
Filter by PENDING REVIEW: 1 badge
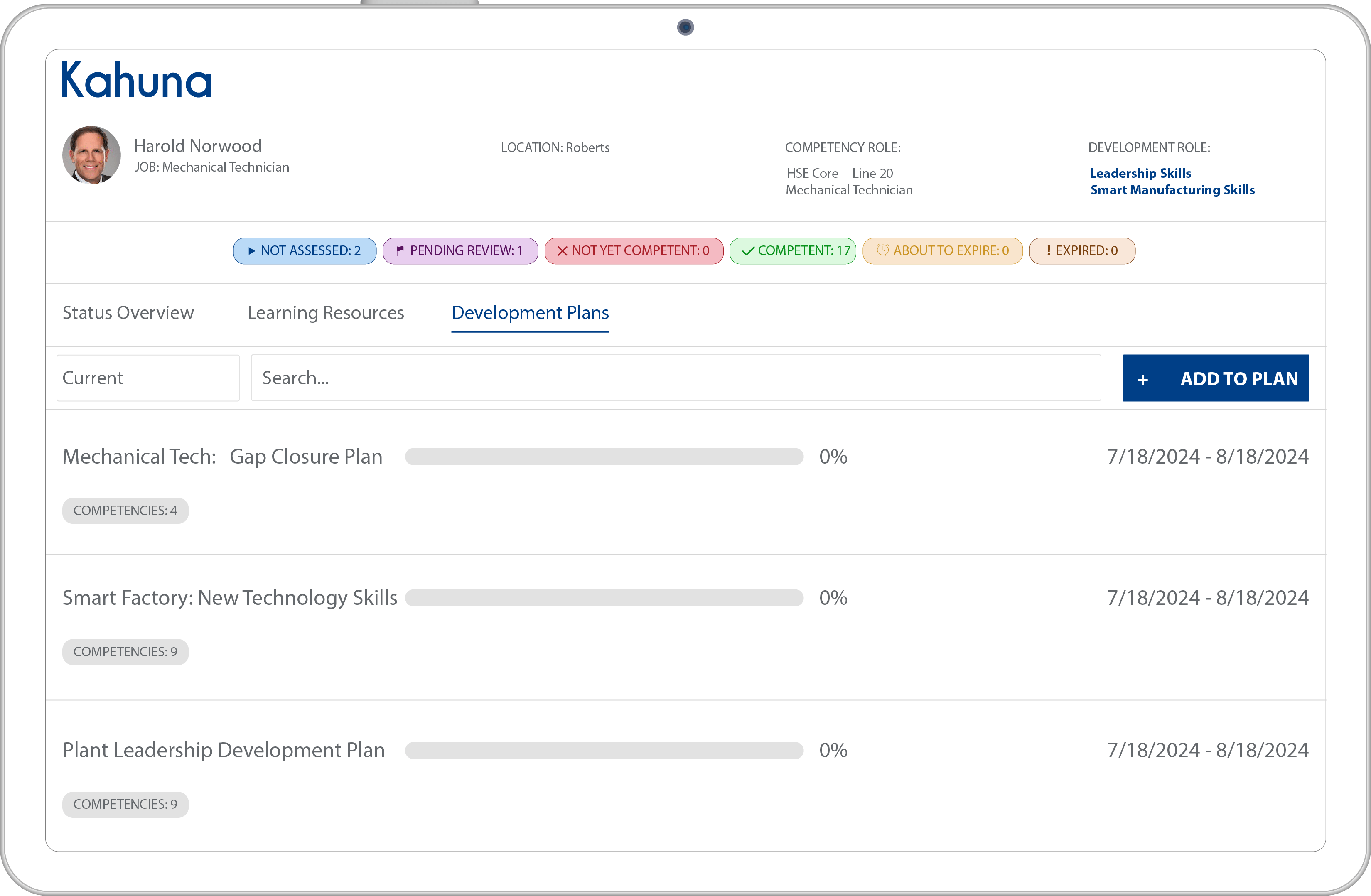[x=460, y=251]
